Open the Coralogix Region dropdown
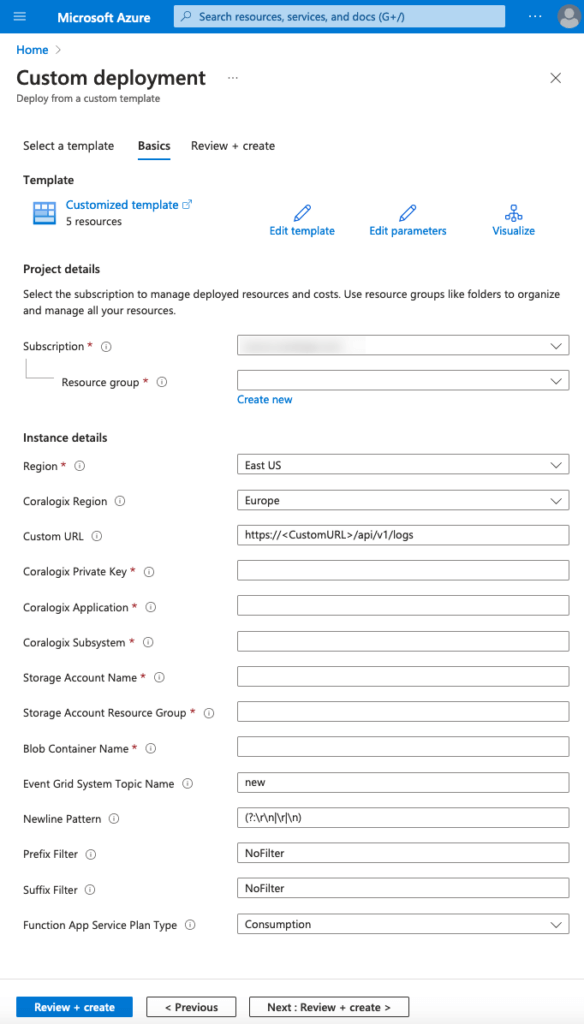The width and height of the screenshot is (584, 1024). (403, 501)
